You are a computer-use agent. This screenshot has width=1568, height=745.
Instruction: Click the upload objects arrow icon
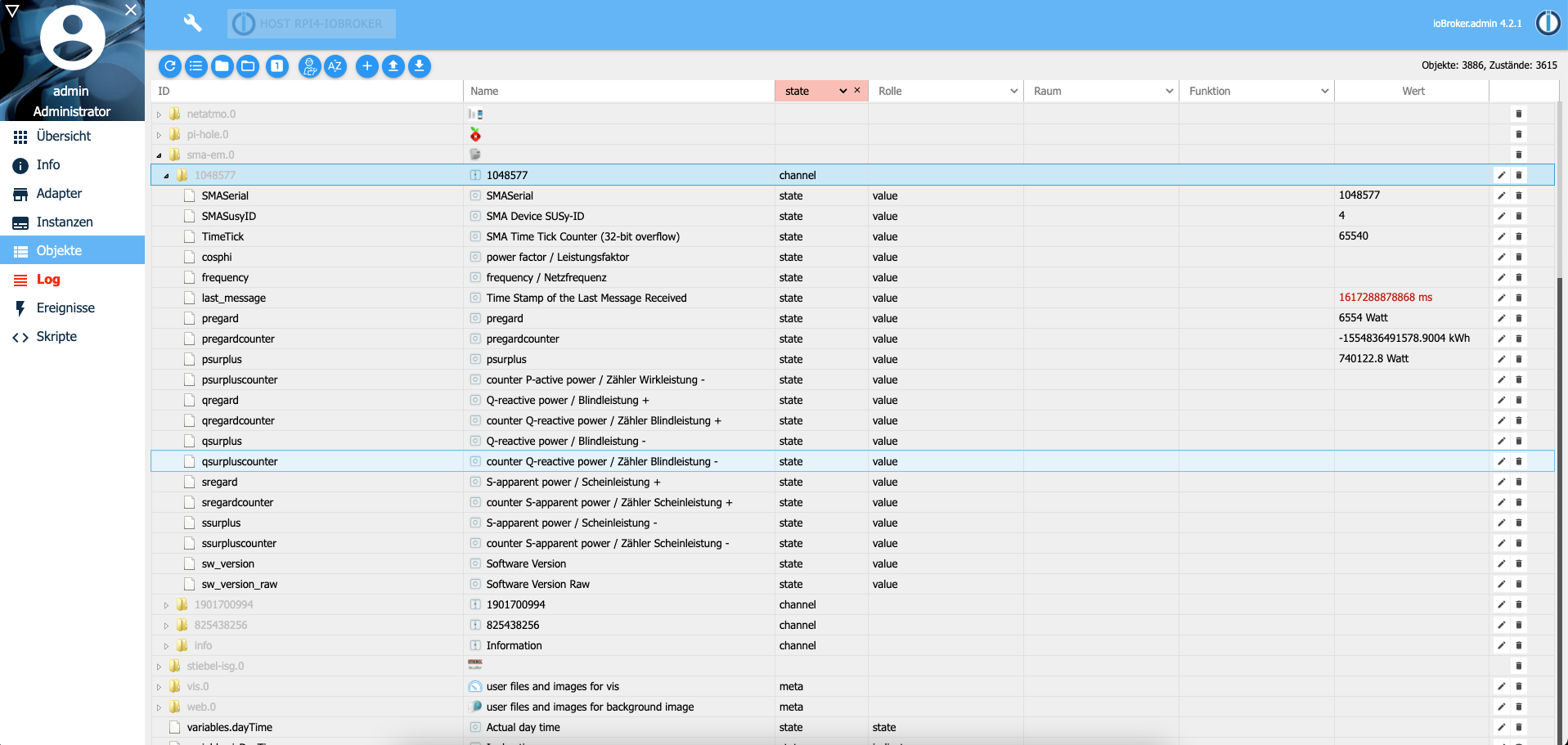[x=393, y=66]
